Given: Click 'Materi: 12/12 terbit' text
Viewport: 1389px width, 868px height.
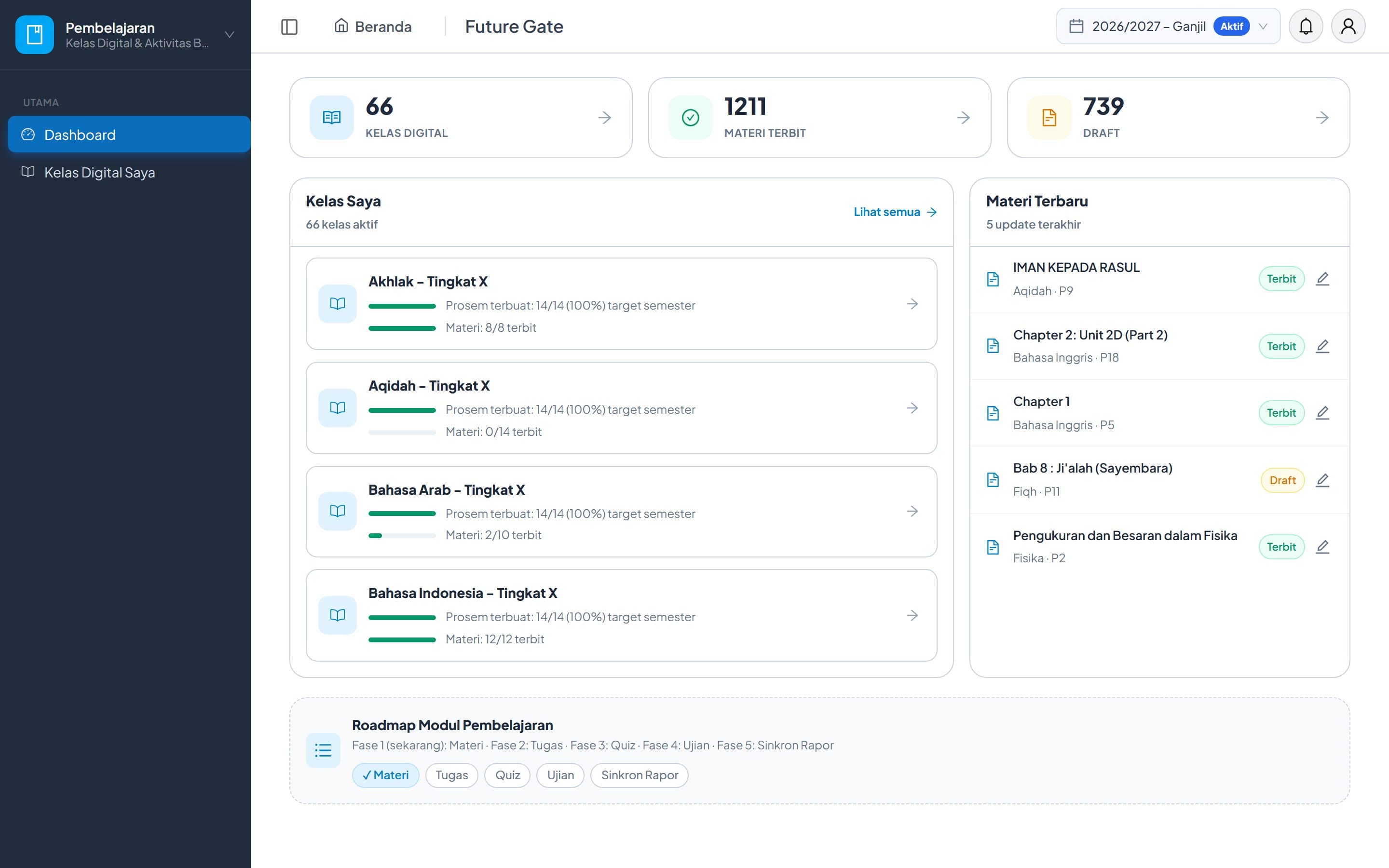Looking at the screenshot, I should (x=495, y=639).
